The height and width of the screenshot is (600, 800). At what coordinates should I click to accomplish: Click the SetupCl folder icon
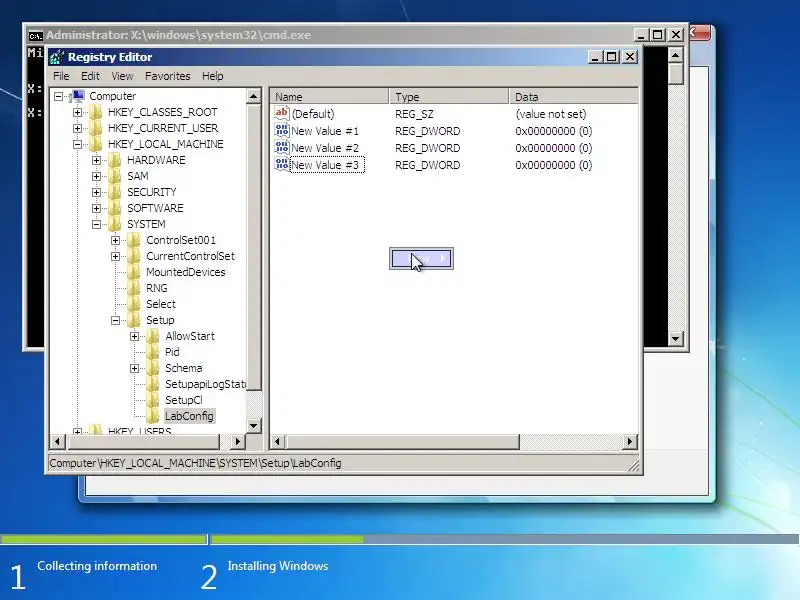coord(153,400)
